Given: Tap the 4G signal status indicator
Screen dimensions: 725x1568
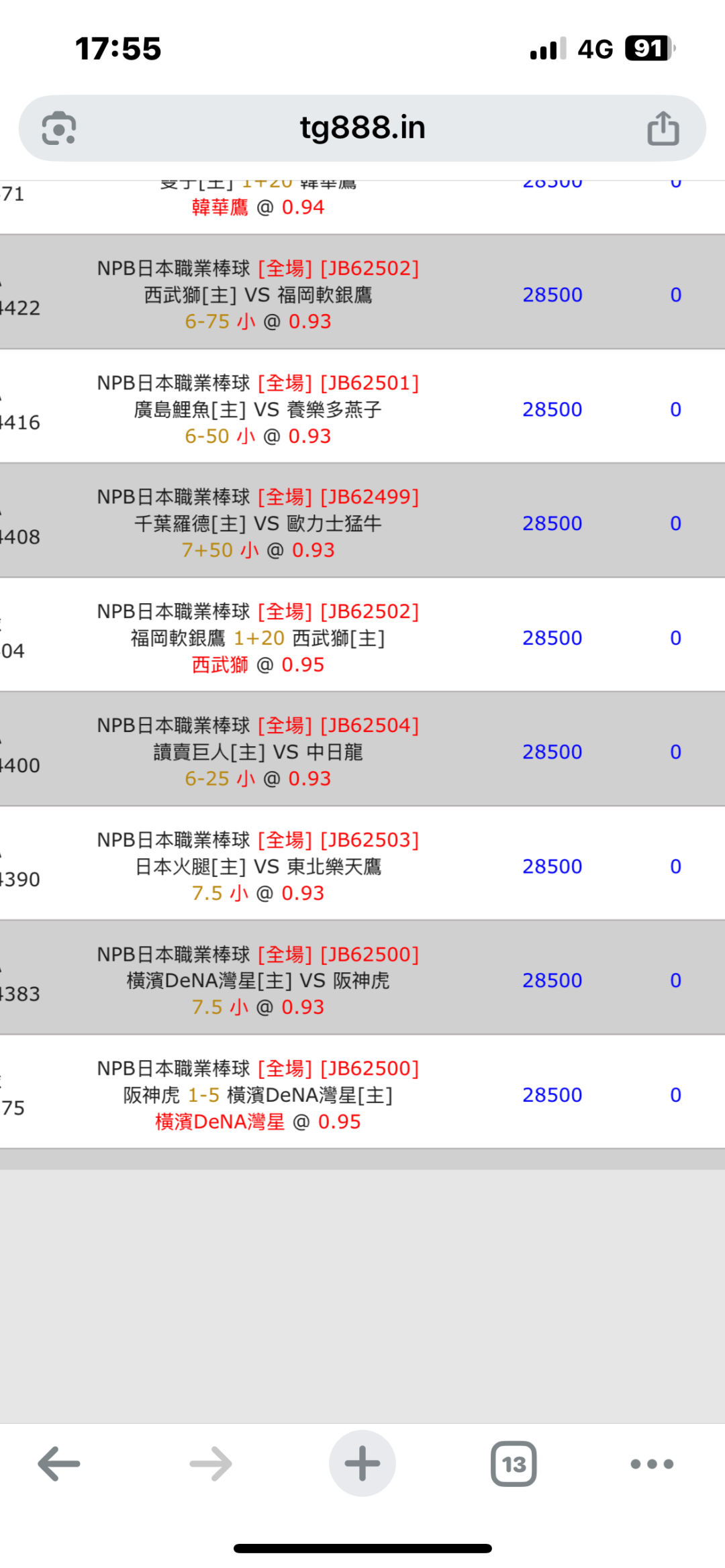Looking at the screenshot, I should (x=595, y=49).
